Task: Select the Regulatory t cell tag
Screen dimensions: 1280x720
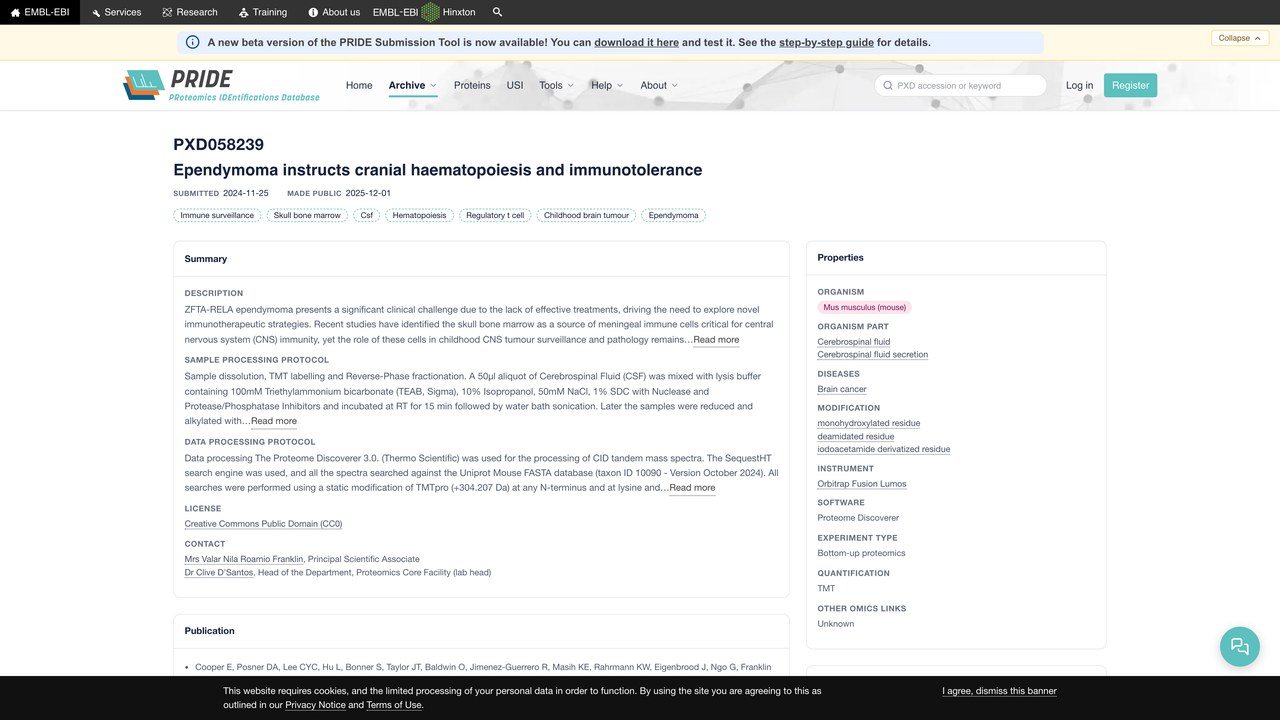Action: click(x=495, y=215)
